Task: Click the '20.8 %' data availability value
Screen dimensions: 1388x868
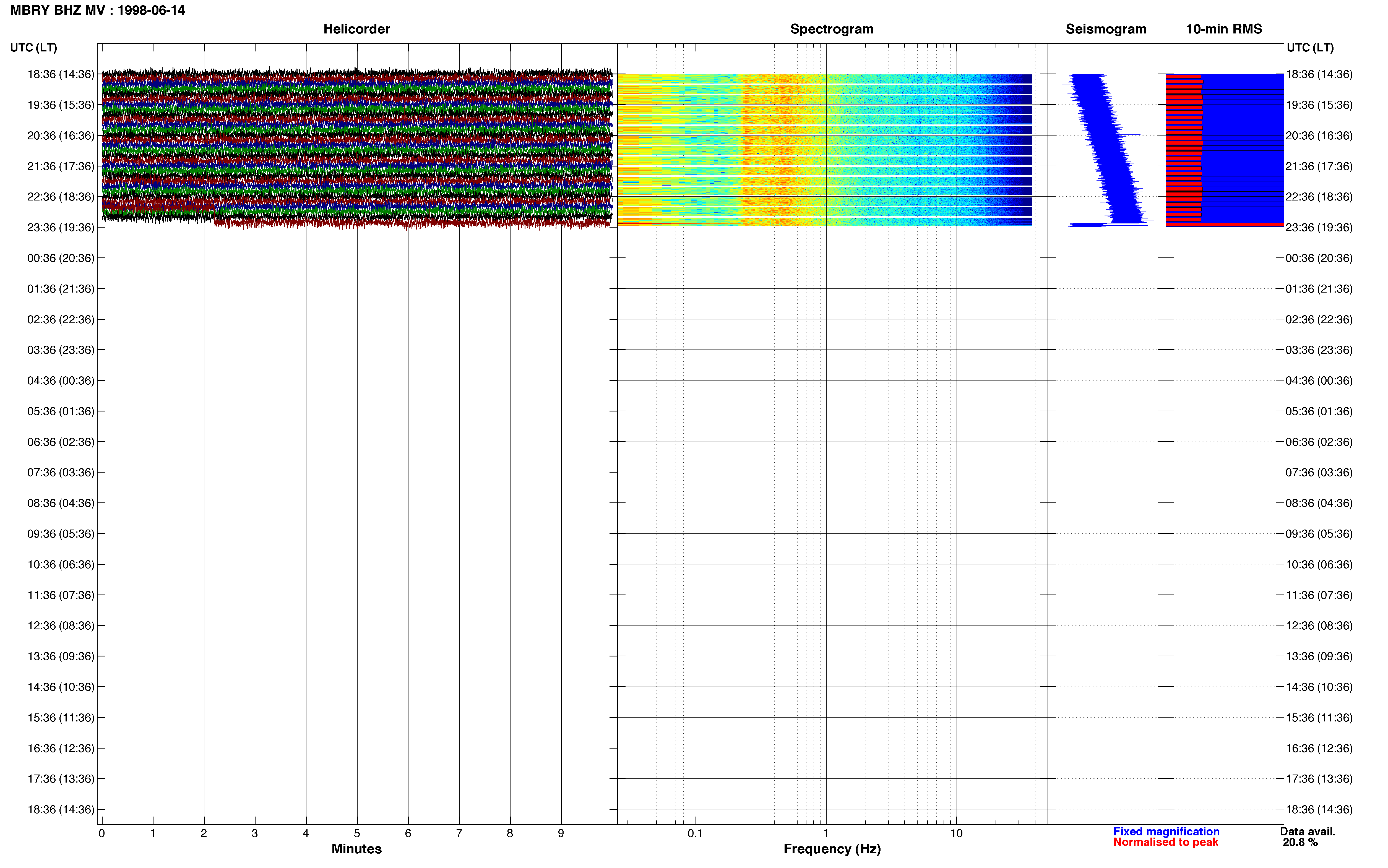Action: coord(1300,842)
